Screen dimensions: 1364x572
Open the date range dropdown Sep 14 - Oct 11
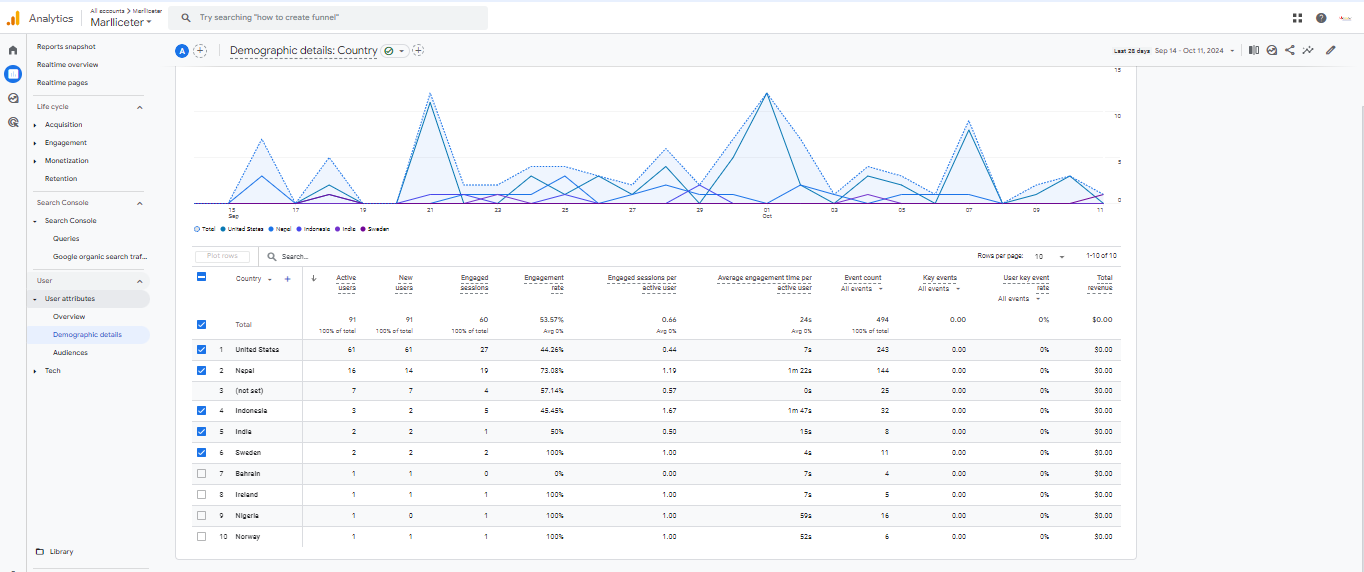coord(1195,50)
